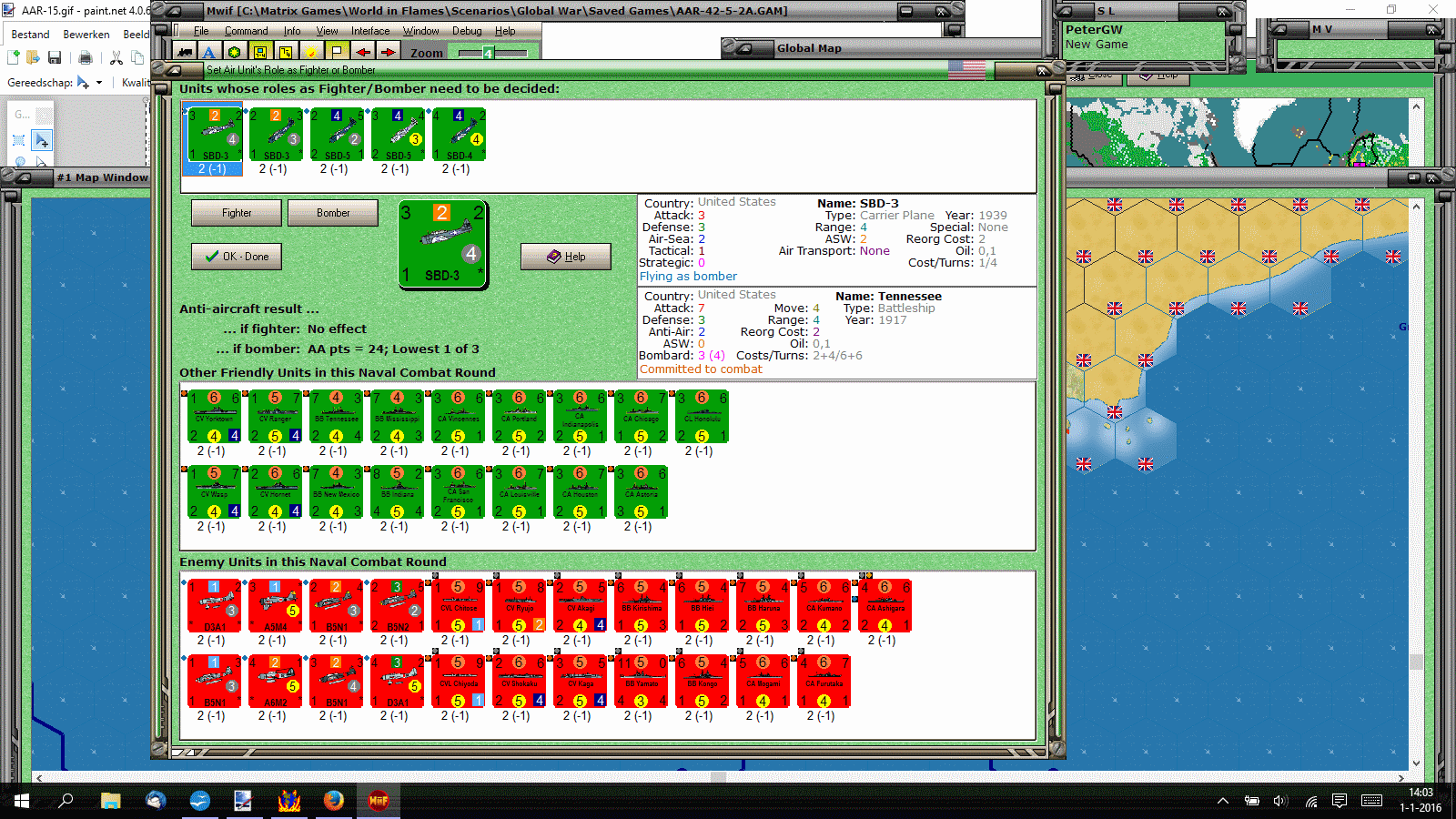Image resolution: width=1456 pixels, height=819 pixels.
Task: Click the Print icon in paint.net
Action: pos(86,58)
